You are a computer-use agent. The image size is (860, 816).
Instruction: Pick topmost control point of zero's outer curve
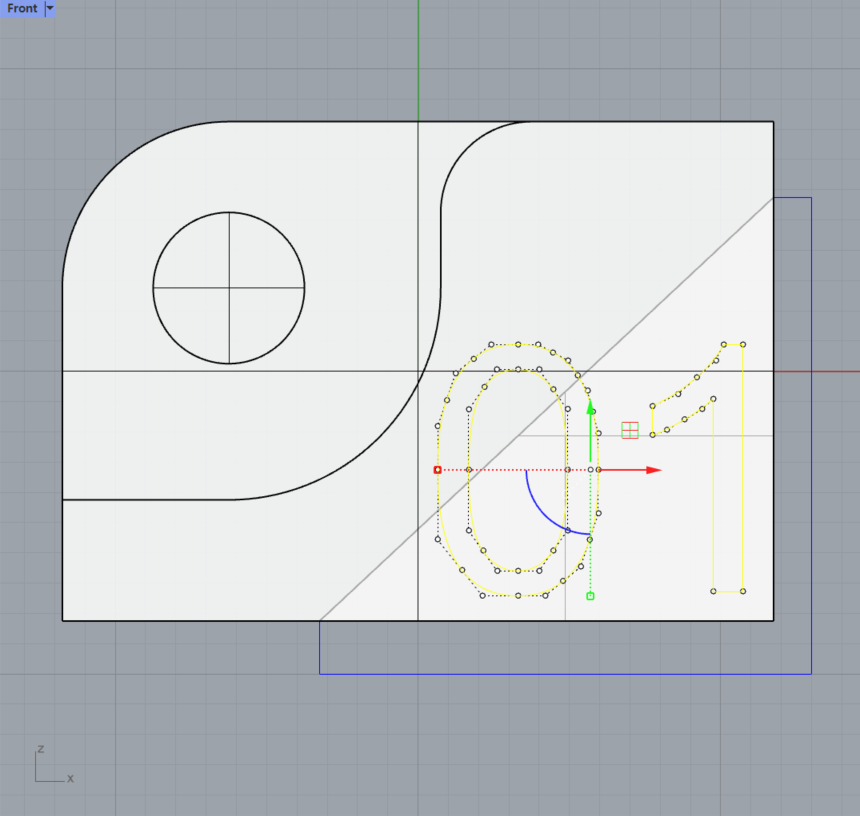pyautogui.click(x=518, y=344)
